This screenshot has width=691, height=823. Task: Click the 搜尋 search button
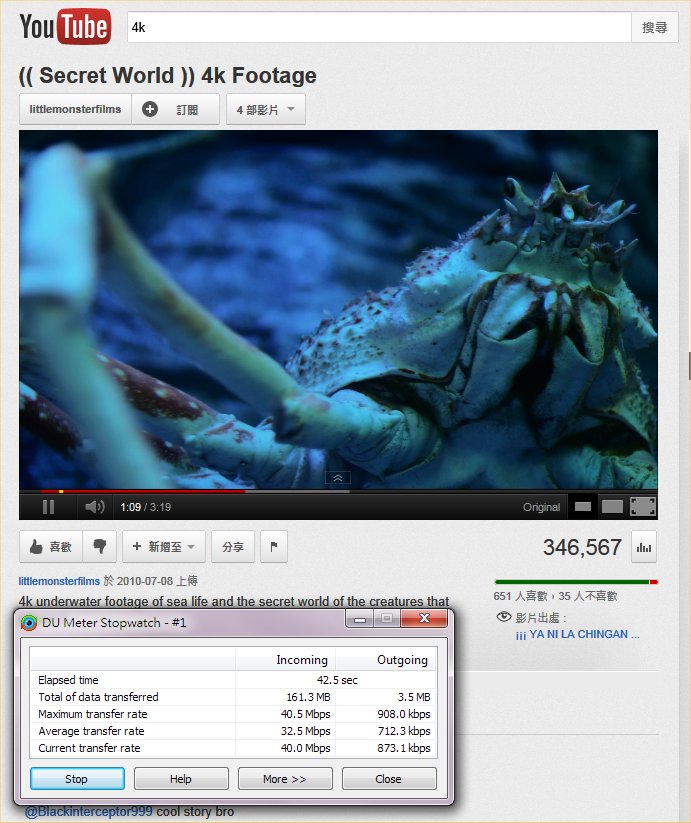[x=655, y=27]
